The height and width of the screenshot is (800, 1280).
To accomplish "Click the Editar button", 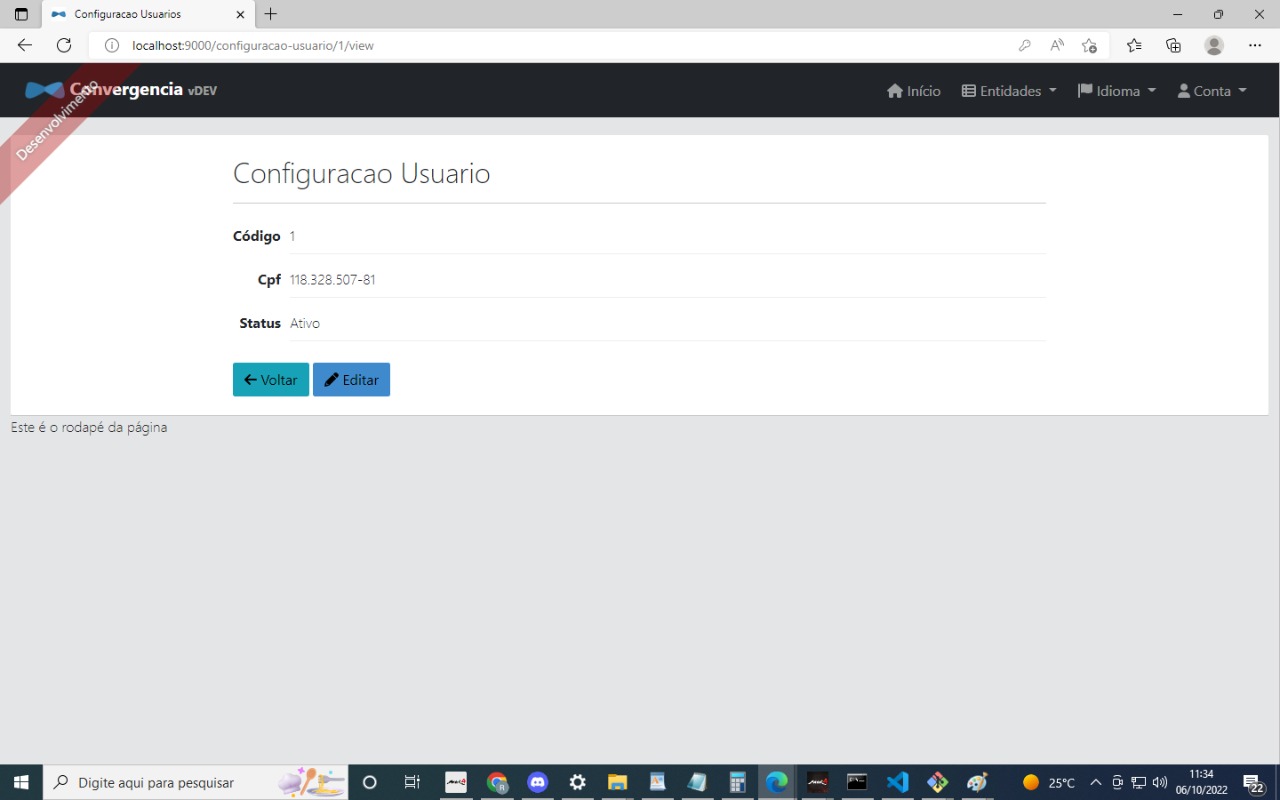I will 351,379.
